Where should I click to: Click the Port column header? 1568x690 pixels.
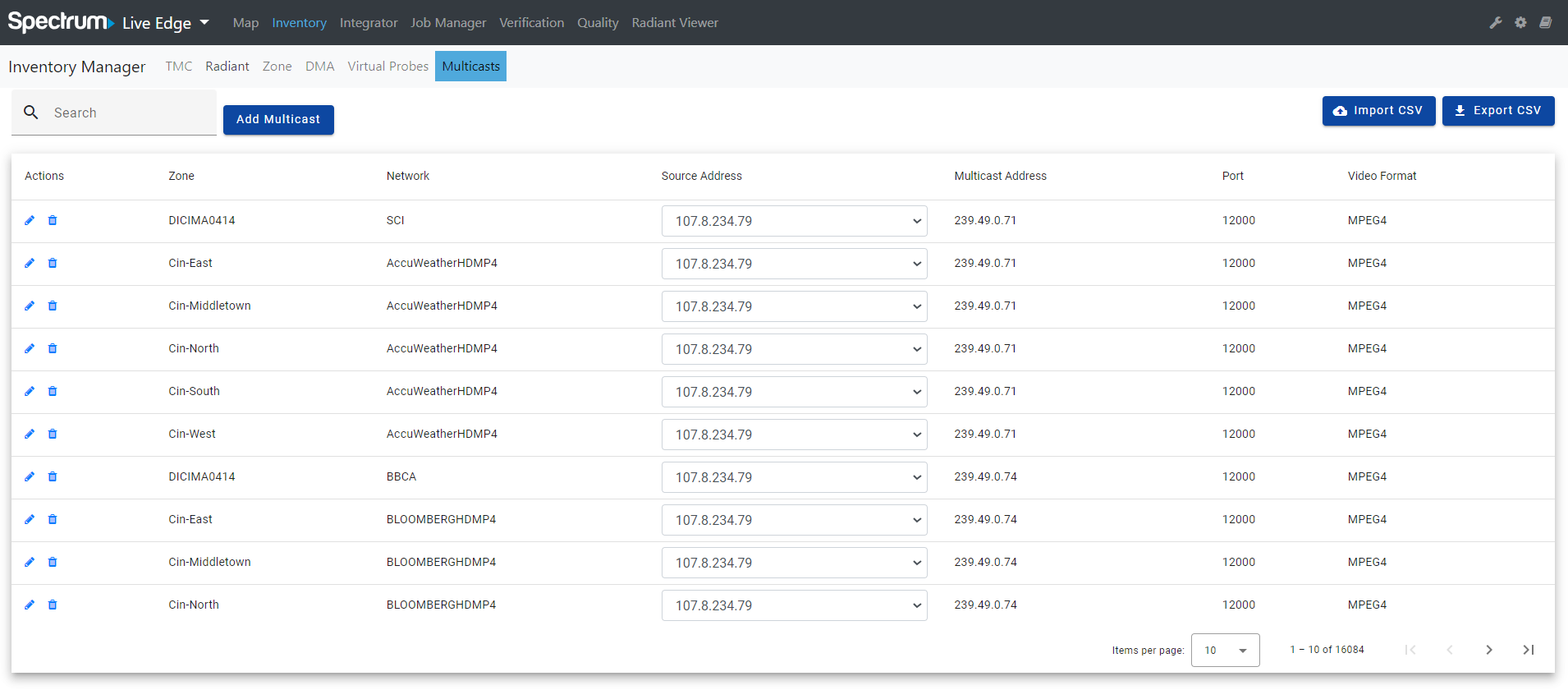1232,176
